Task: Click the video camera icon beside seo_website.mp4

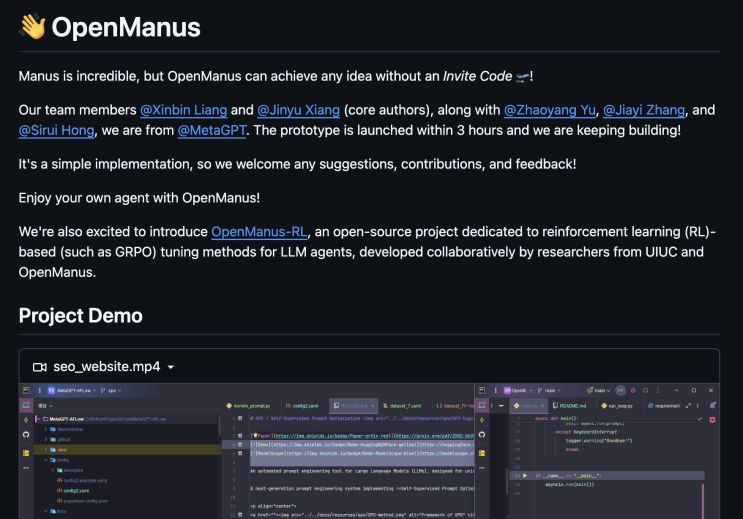Action: [x=40, y=367]
